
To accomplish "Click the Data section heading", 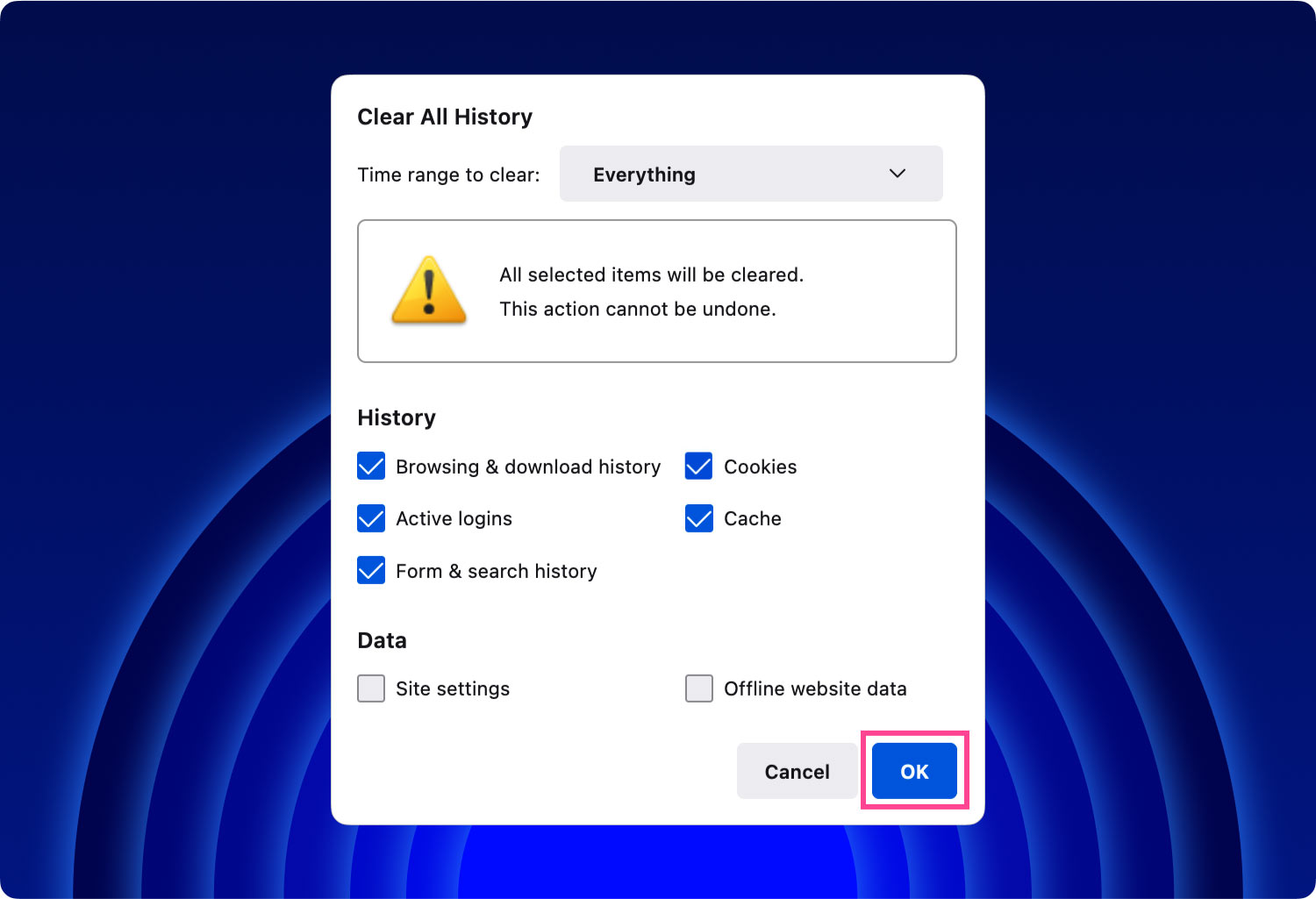I will tap(382, 640).
